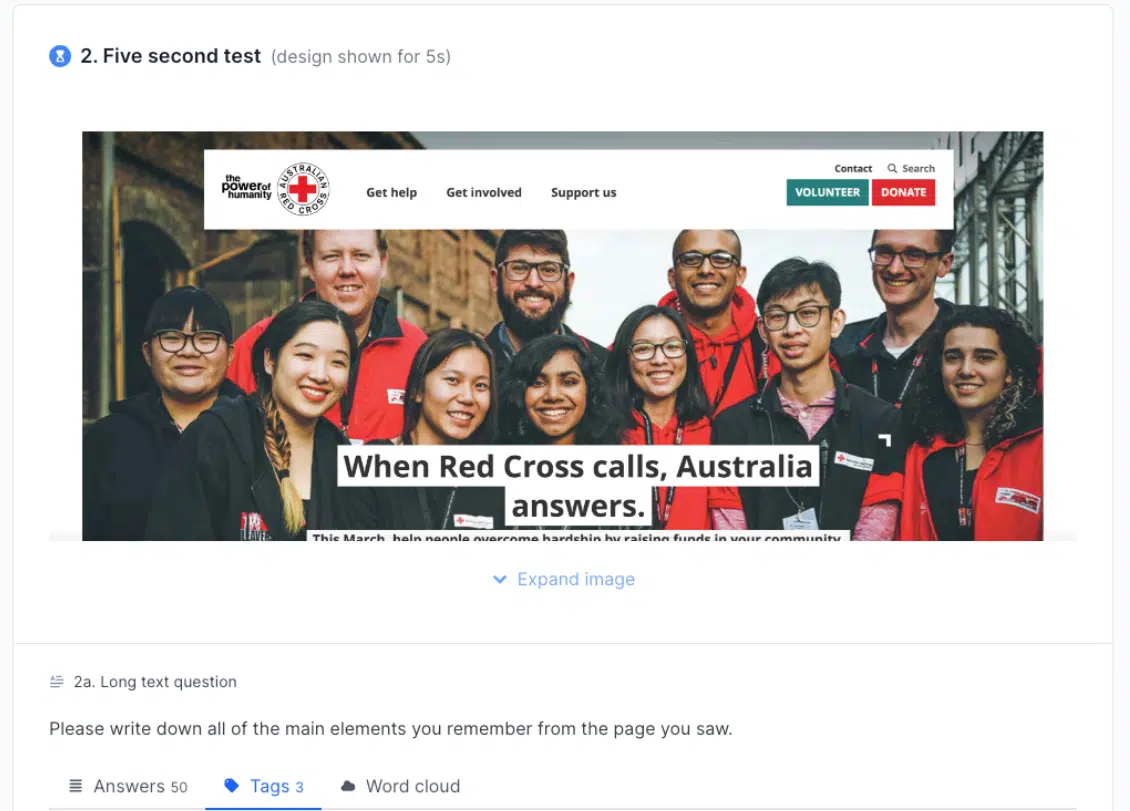Click the blue hourglass five second test icon
Screen dimensions: 1130x811
tap(60, 56)
